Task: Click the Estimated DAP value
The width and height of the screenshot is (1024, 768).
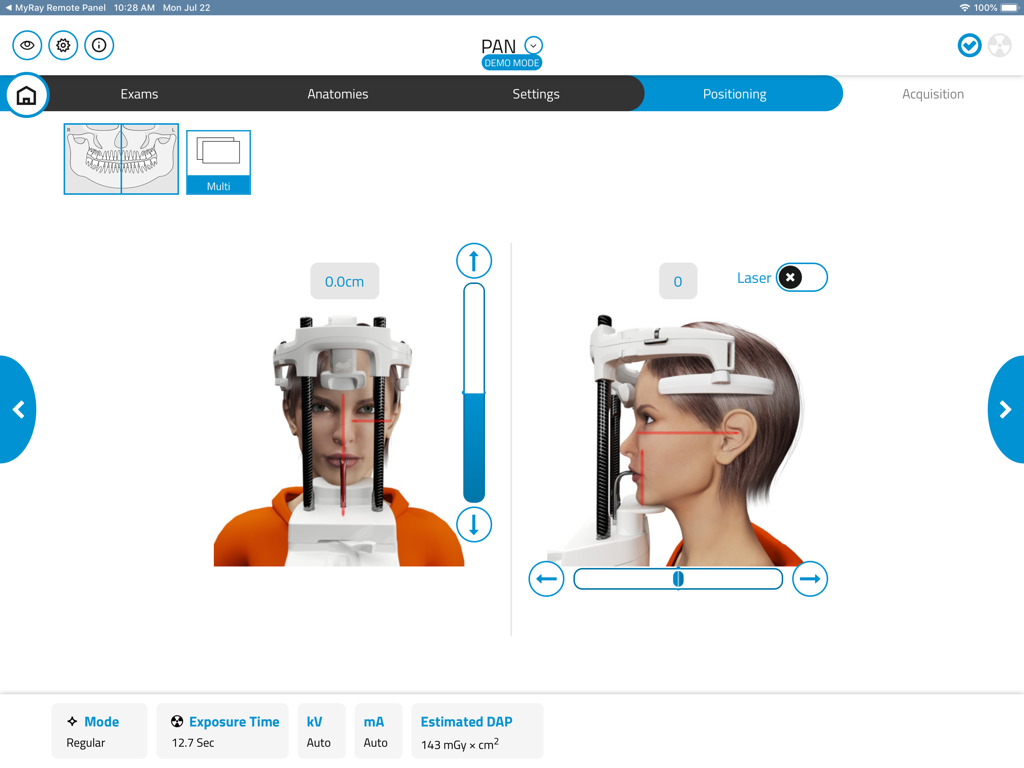Action: click(x=477, y=731)
